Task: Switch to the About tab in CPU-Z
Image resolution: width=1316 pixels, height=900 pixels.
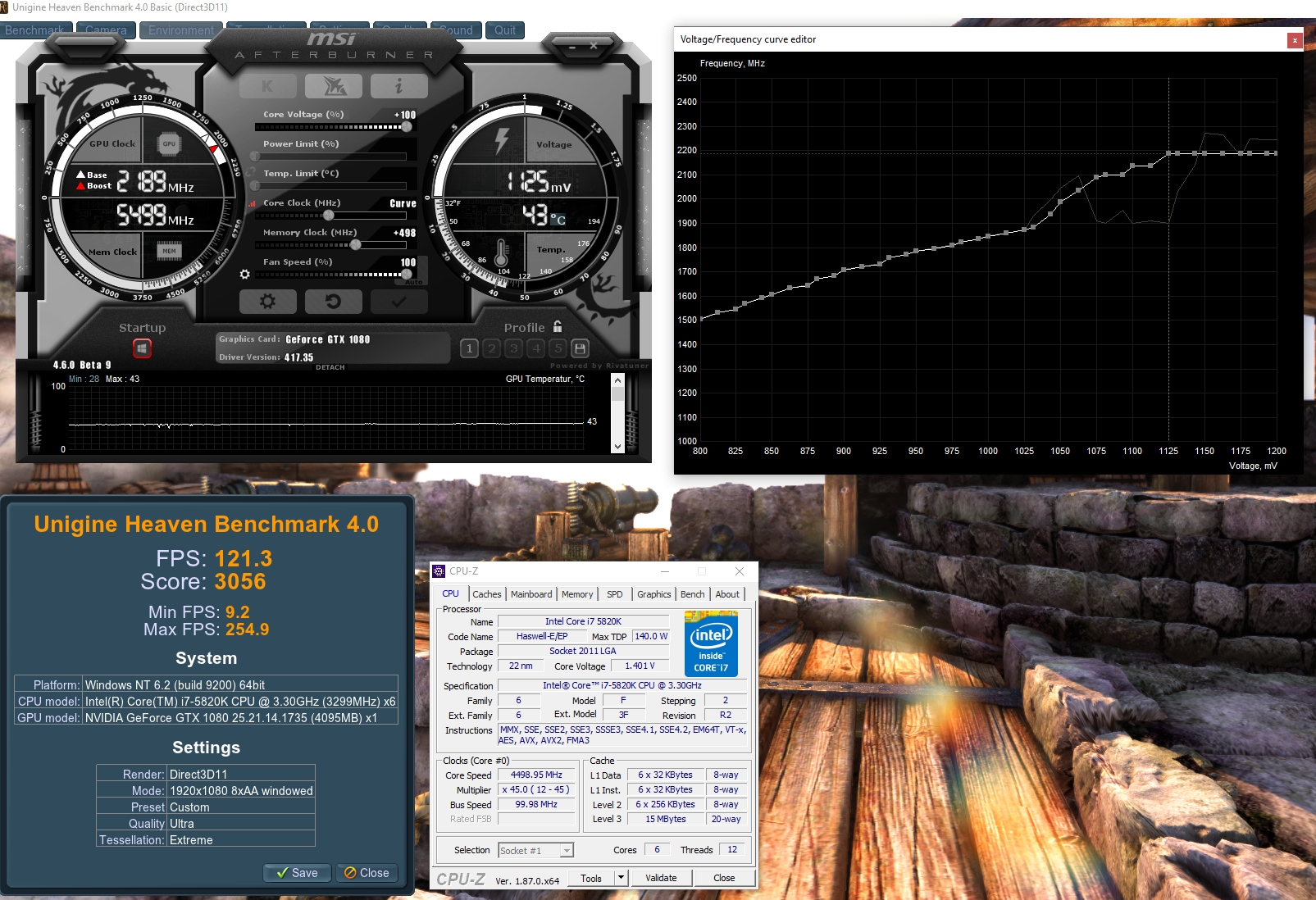Action: [x=727, y=594]
